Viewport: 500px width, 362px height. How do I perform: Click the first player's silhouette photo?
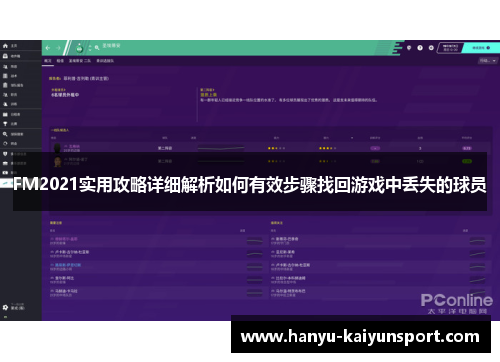(x=58, y=148)
